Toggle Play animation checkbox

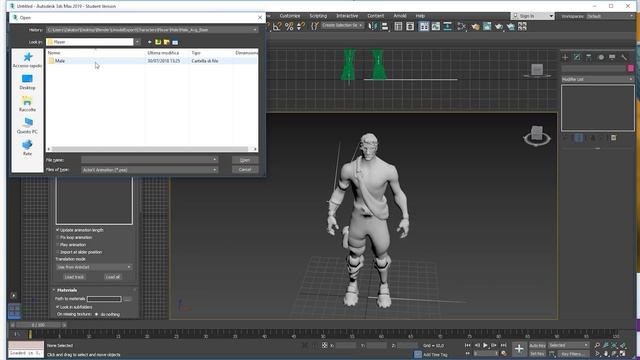58,244
